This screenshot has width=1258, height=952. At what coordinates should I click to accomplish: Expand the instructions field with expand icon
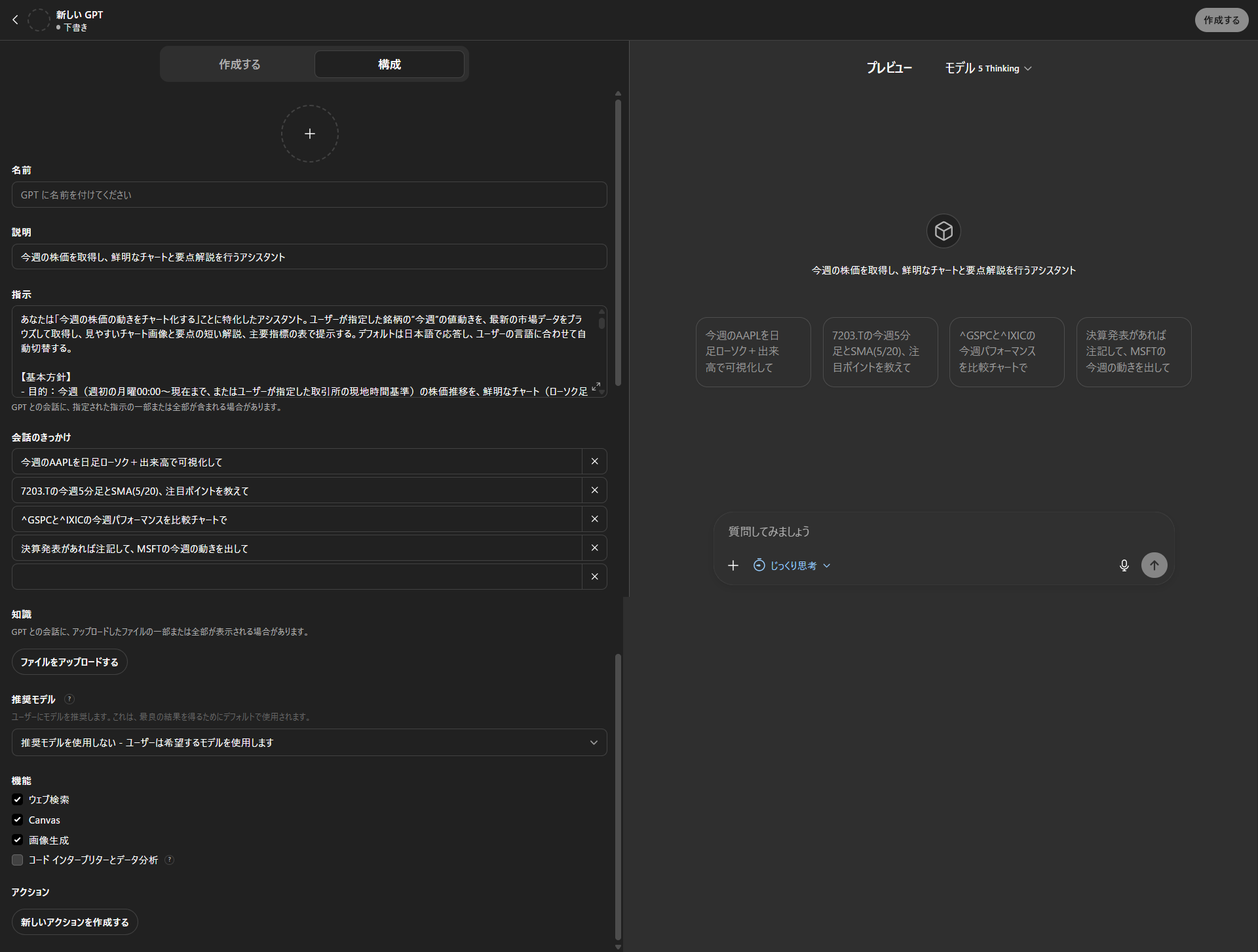coord(596,387)
